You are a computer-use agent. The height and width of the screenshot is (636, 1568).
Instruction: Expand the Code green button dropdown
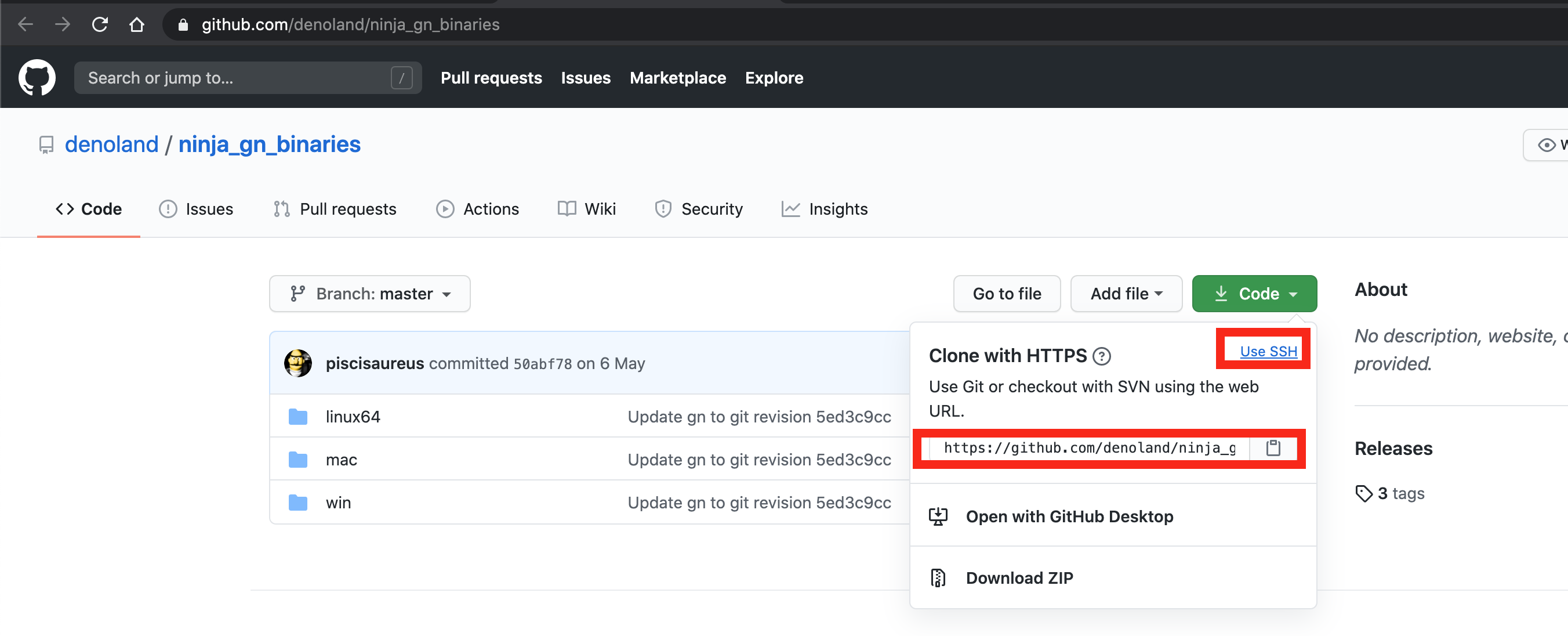(x=1254, y=293)
